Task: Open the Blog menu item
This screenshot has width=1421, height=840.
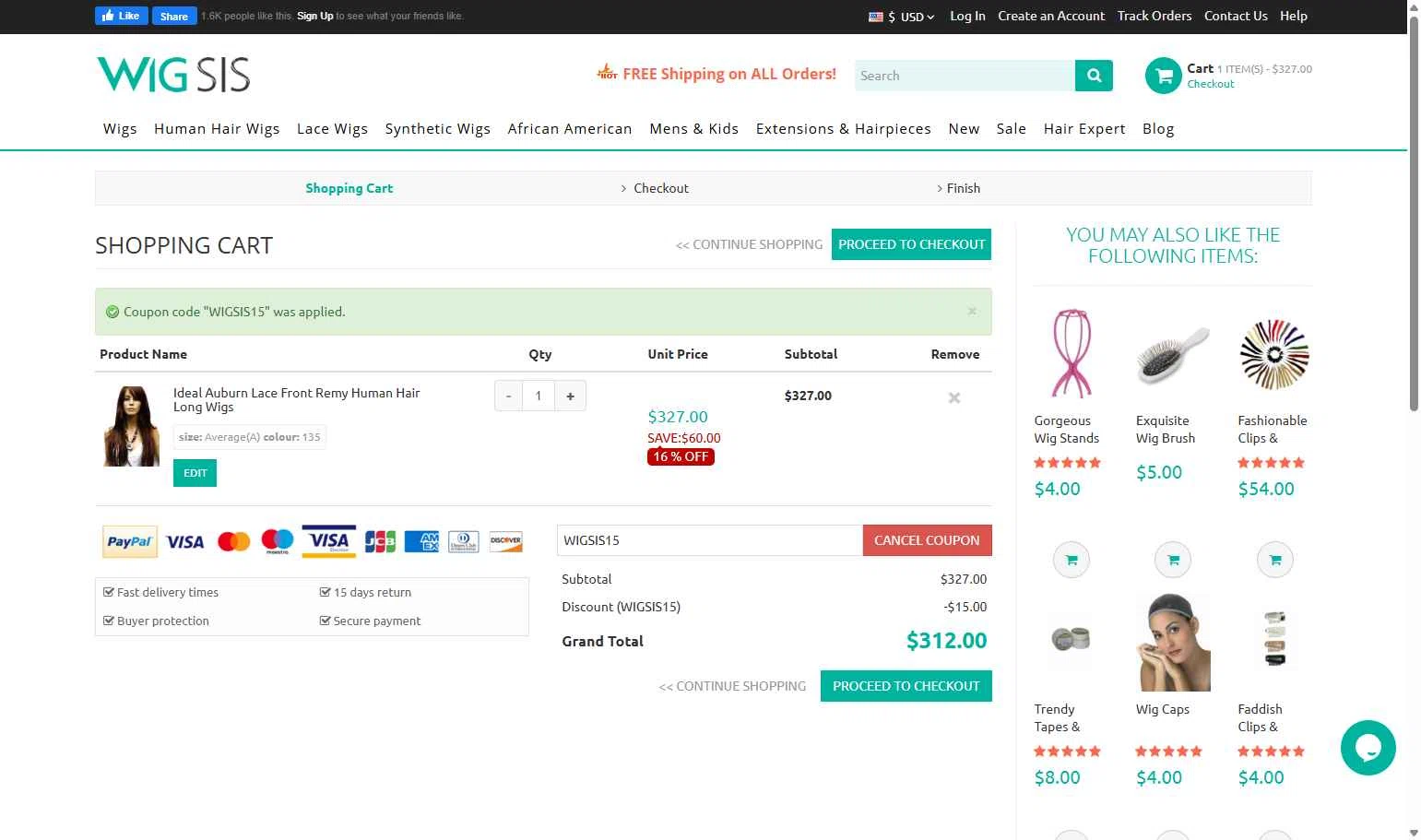Action: pos(1158,129)
